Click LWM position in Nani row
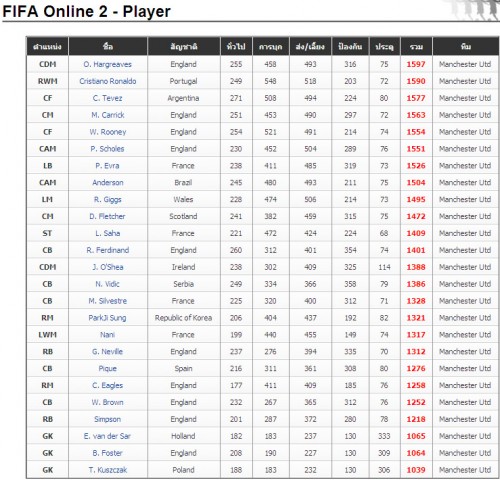500x480 pixels. (48, 335)
